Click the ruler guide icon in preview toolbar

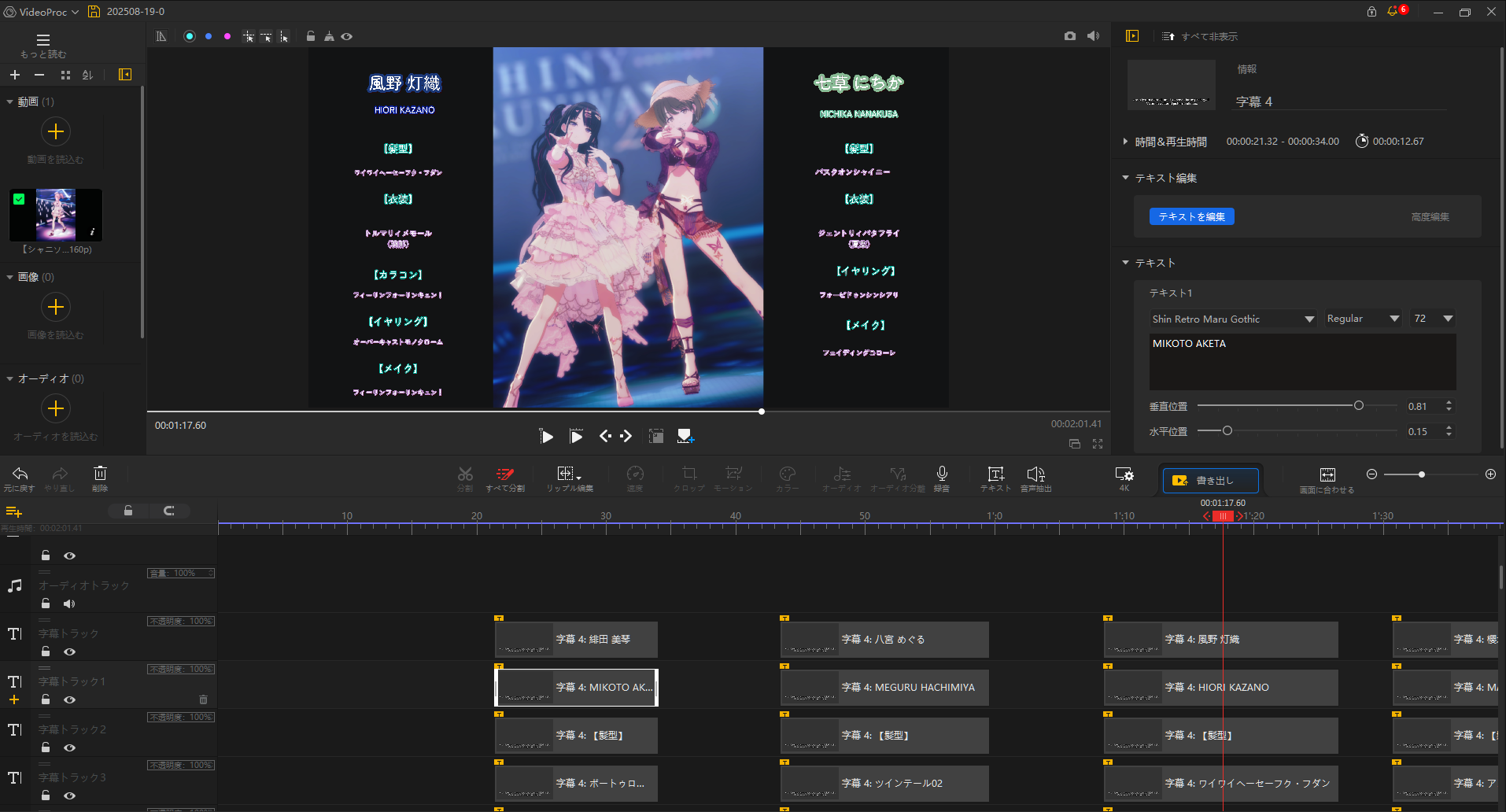161,36
